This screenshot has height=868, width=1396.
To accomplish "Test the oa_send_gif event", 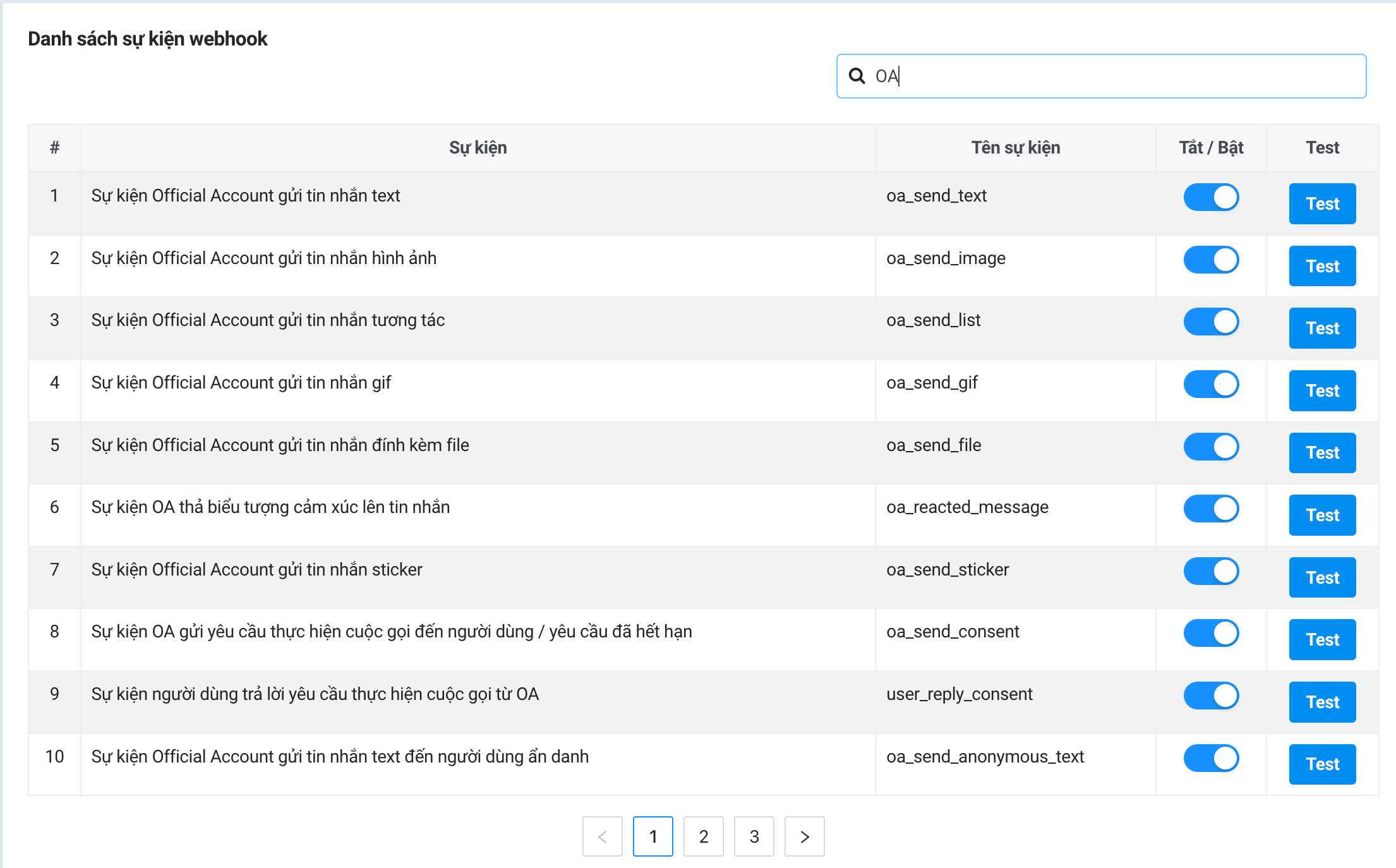I will 1322,390.
